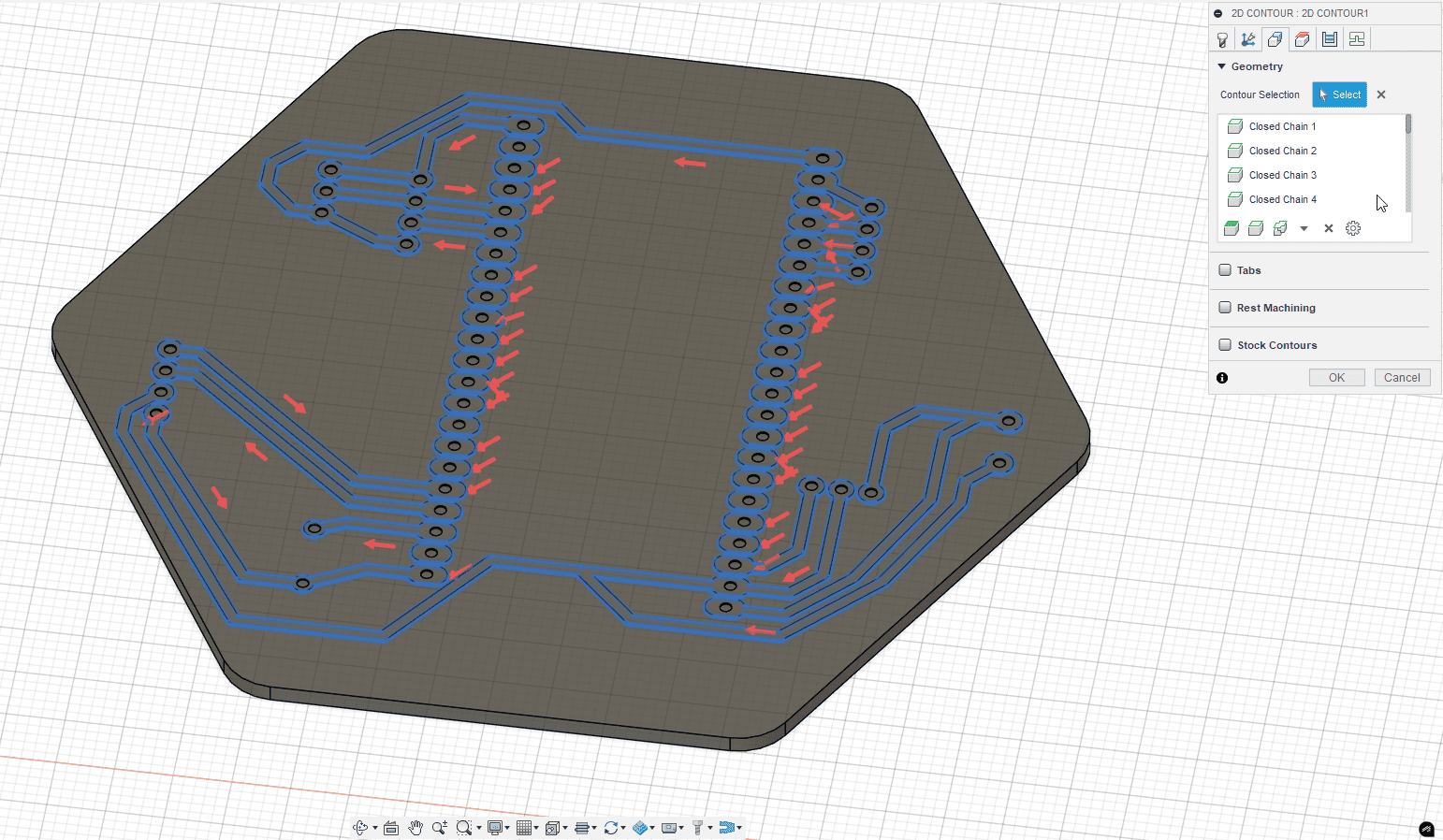Click the round badge icon at bottom-right corner
Image resolution: width=1443 pixels, height=840 pixels.
(x=1427, y=829)
